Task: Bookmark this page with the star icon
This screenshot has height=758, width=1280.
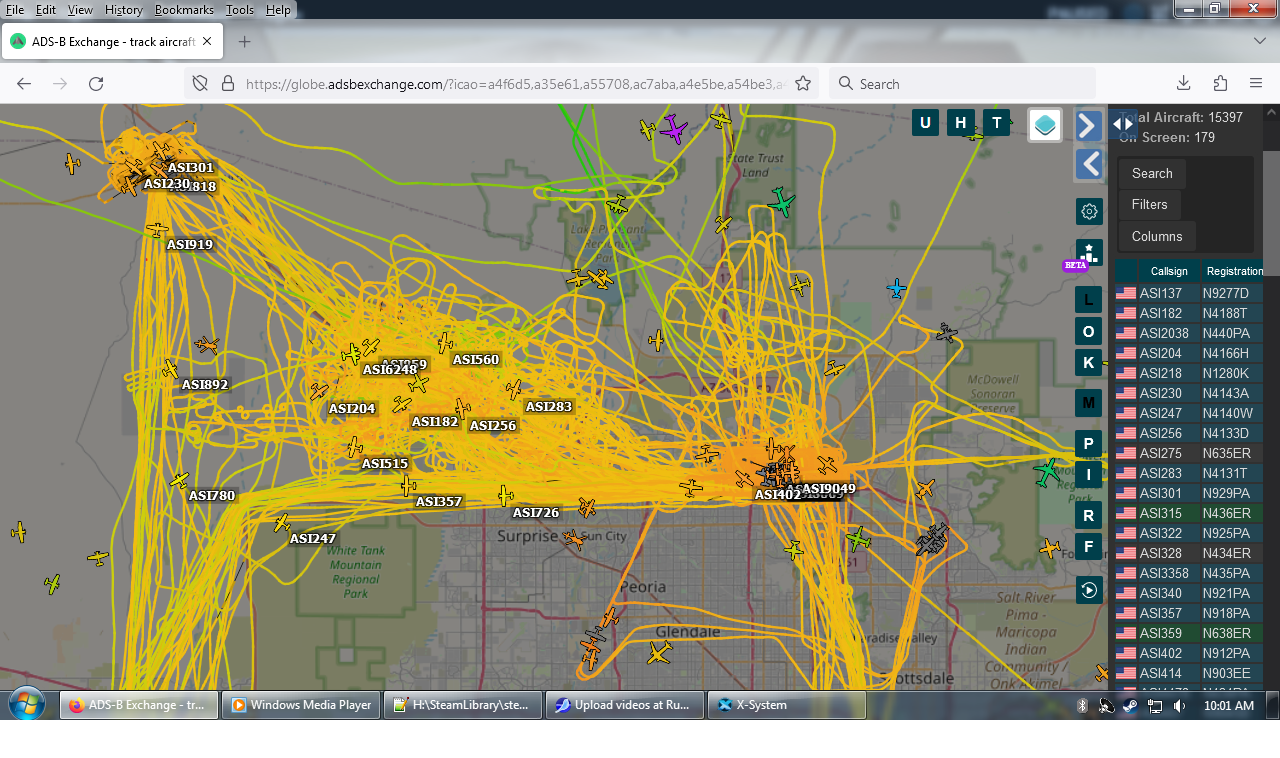Action: [x=803, y=84]
